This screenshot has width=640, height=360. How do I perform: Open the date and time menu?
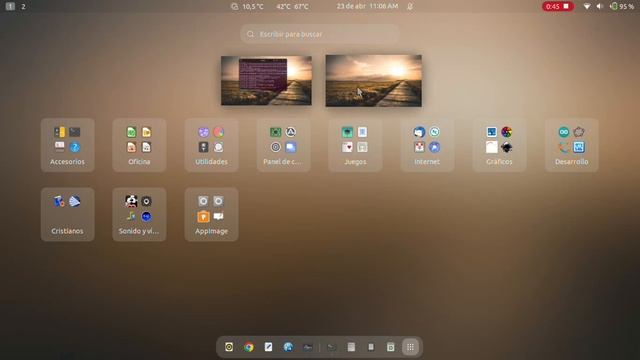367,6
